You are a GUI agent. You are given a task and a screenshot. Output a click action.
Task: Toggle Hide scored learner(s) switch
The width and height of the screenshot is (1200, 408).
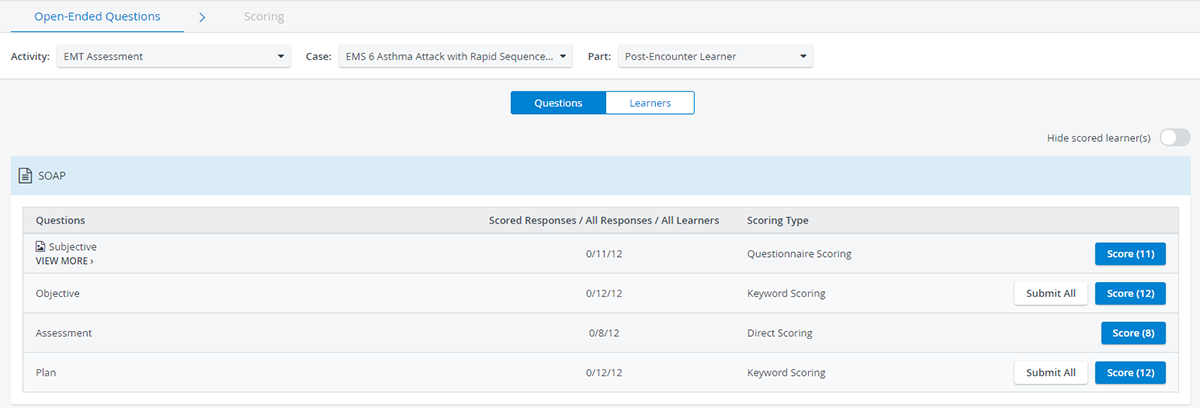tap(1175, 138)
